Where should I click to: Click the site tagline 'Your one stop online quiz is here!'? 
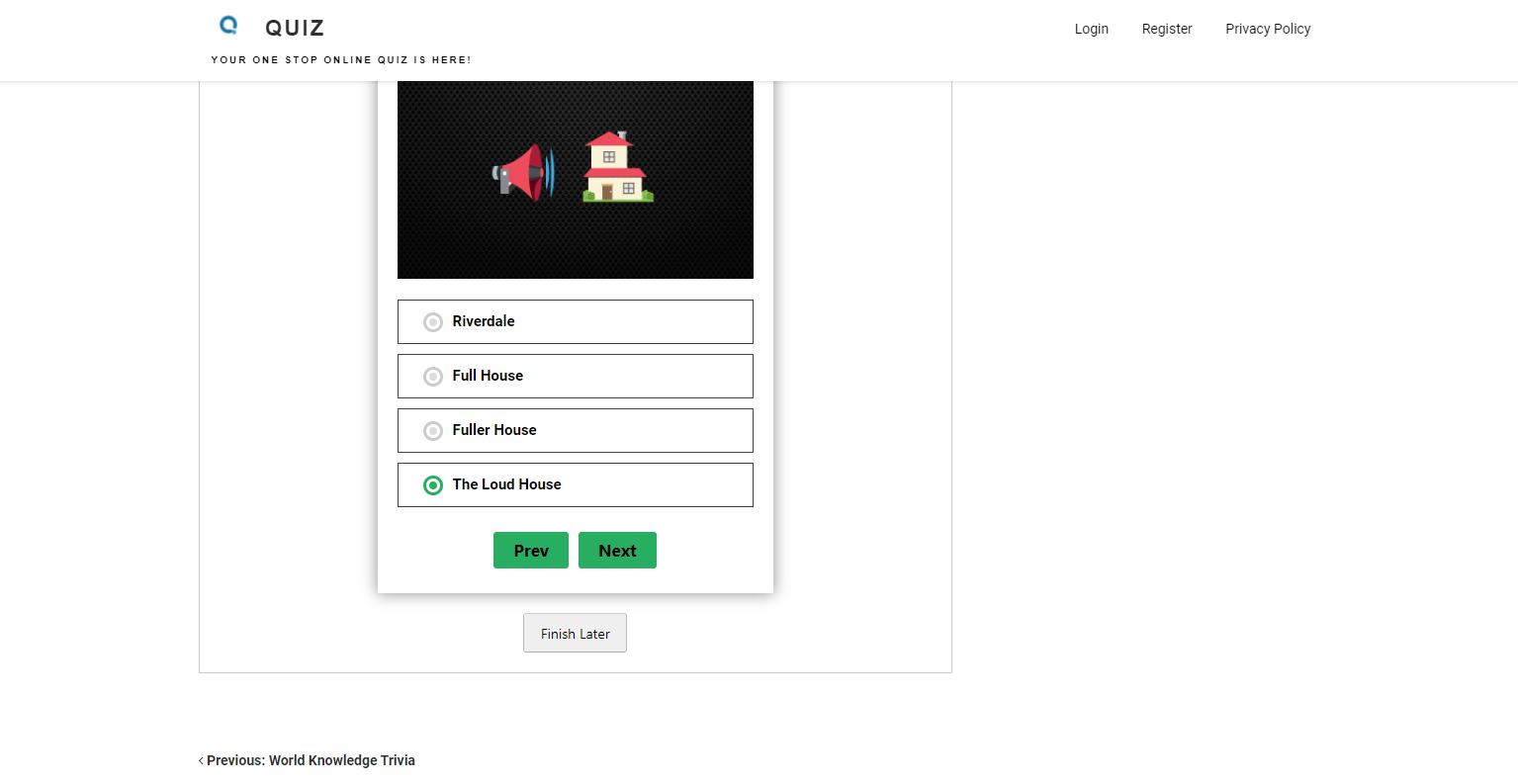341,60
